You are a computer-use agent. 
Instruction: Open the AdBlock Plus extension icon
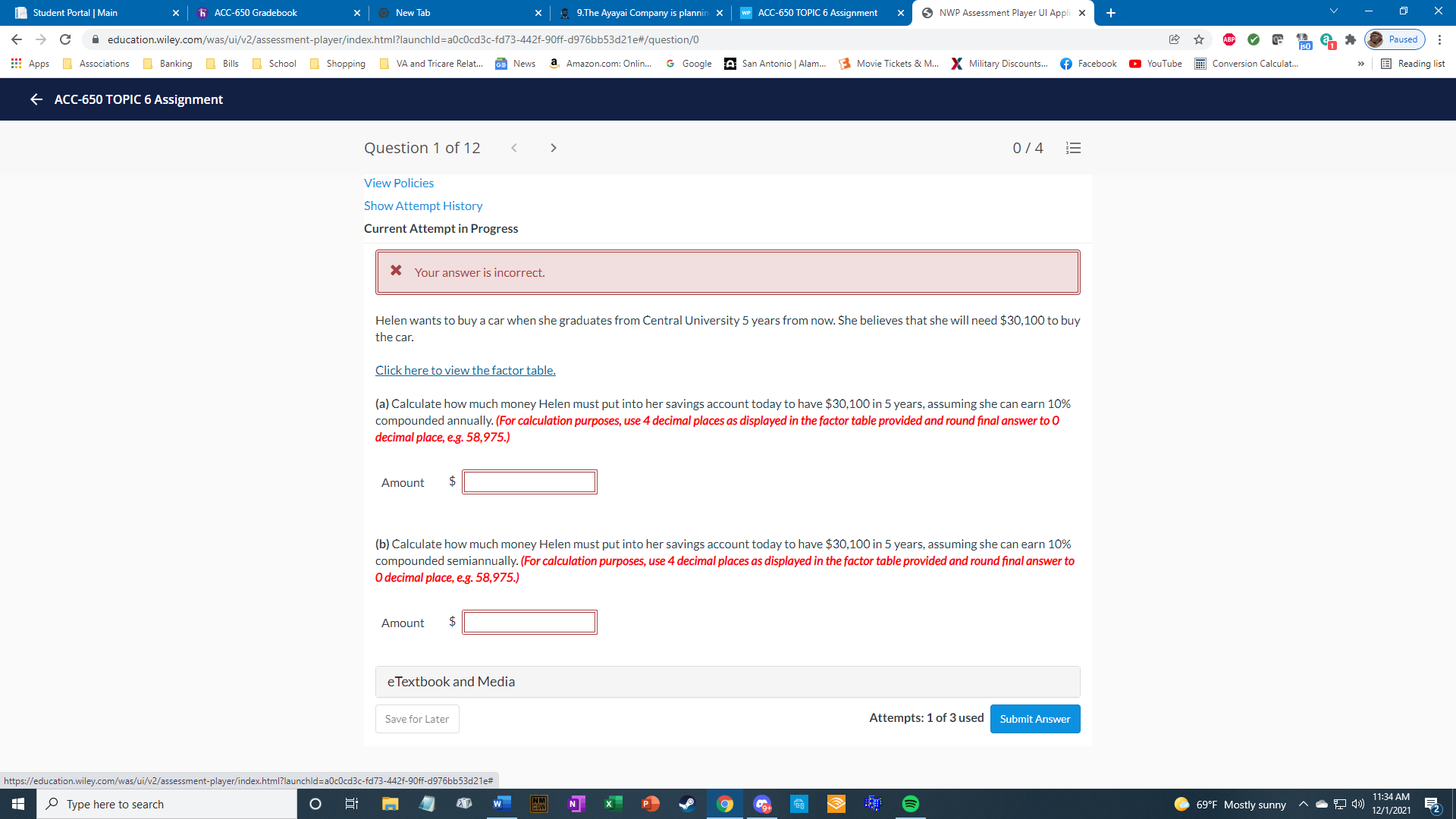[x=1229, y=39]
